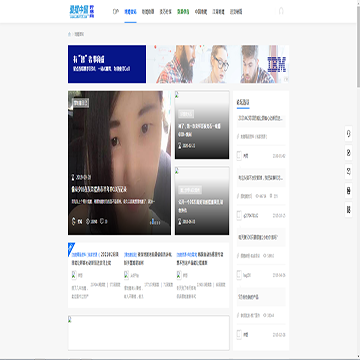This screenshot has height=360, width=360.
Task: Click the third floating side toolbar button
Action: click(349, 172)
